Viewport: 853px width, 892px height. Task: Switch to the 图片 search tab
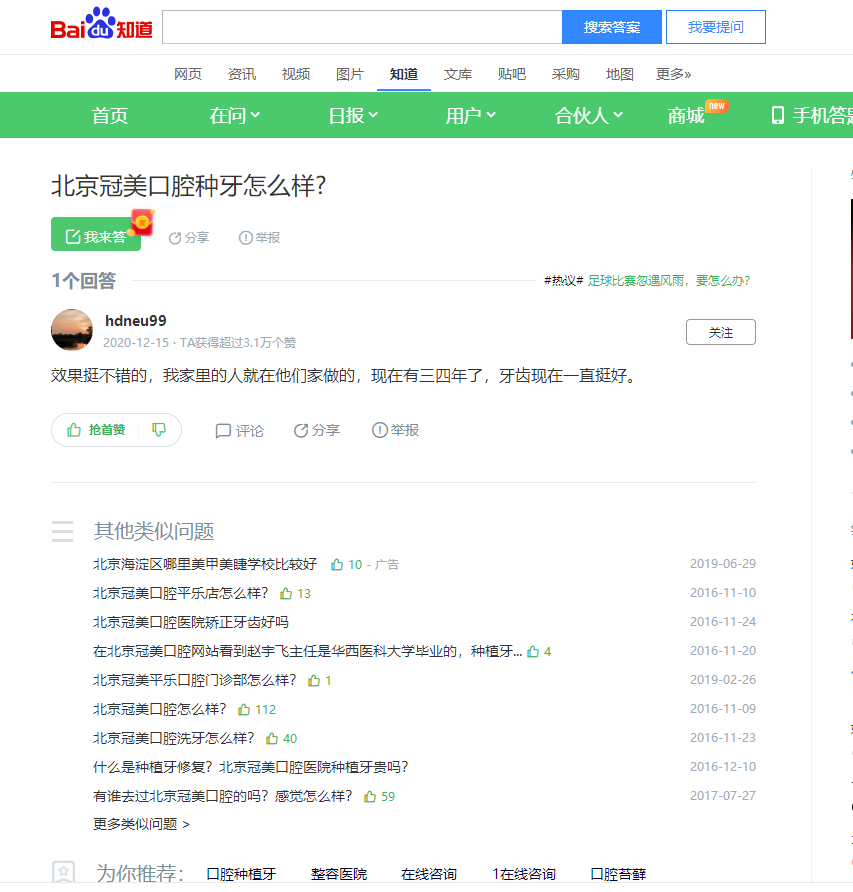point(350,74)
